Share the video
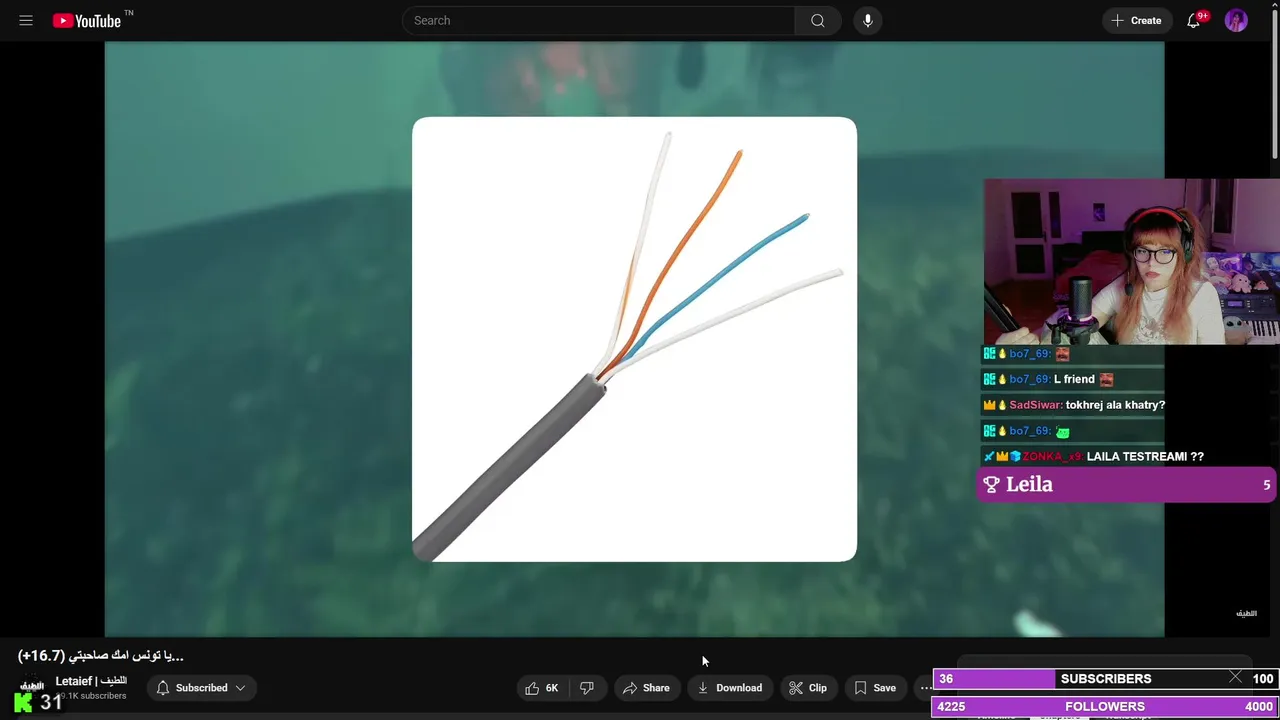Image resolution: width=1280 pixels, height=720 pixels. (x=646, y=688)
